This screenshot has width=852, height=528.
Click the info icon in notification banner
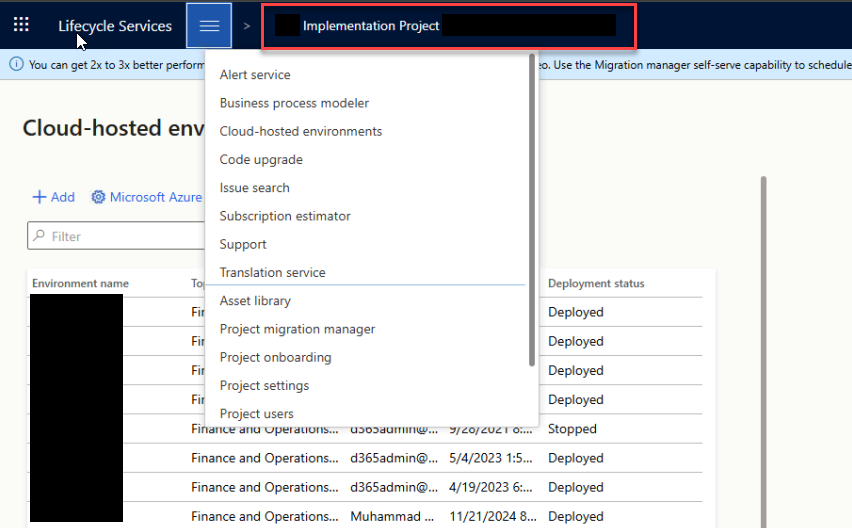click(x=16, y=64)
